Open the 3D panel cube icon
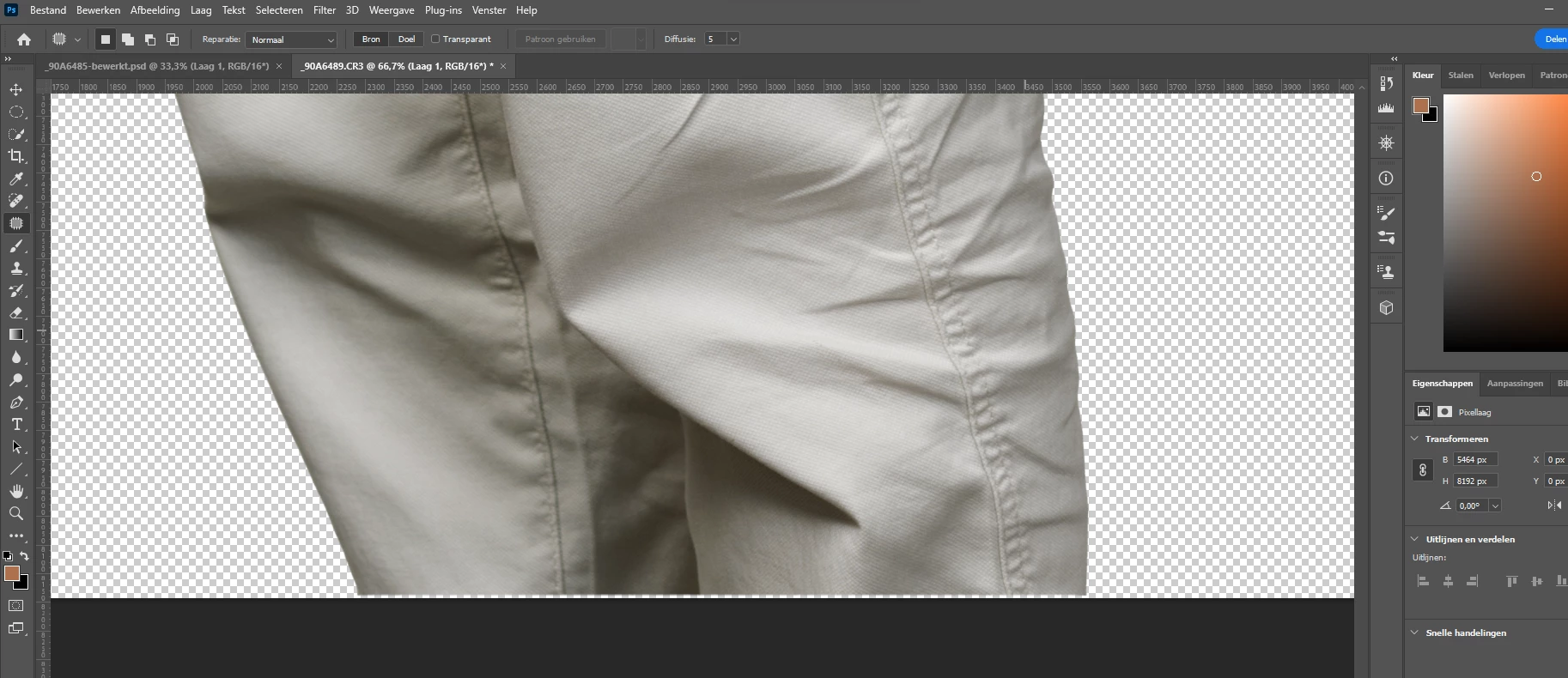1568x678 pixels. [1386, 308]
